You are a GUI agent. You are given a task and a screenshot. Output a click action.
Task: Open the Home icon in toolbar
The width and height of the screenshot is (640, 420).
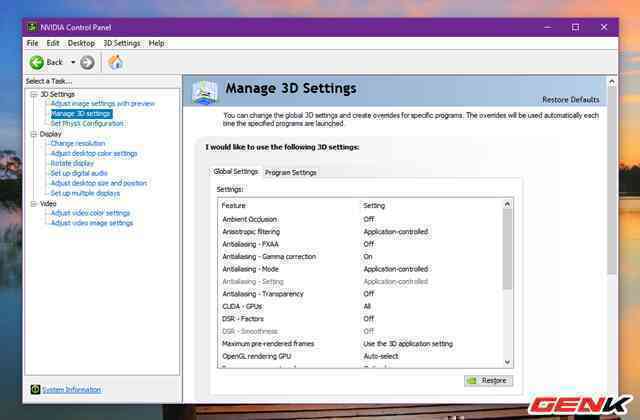click(x=116, y=62)
